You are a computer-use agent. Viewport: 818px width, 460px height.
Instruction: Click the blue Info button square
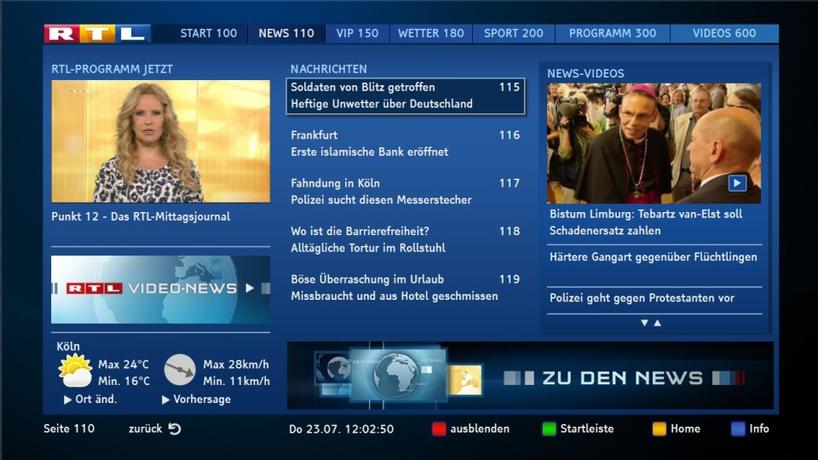(x=738, y=429)
